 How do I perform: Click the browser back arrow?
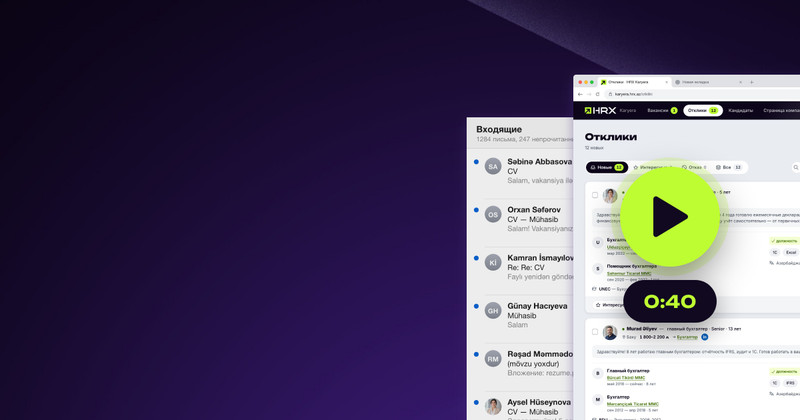point(580,94)
